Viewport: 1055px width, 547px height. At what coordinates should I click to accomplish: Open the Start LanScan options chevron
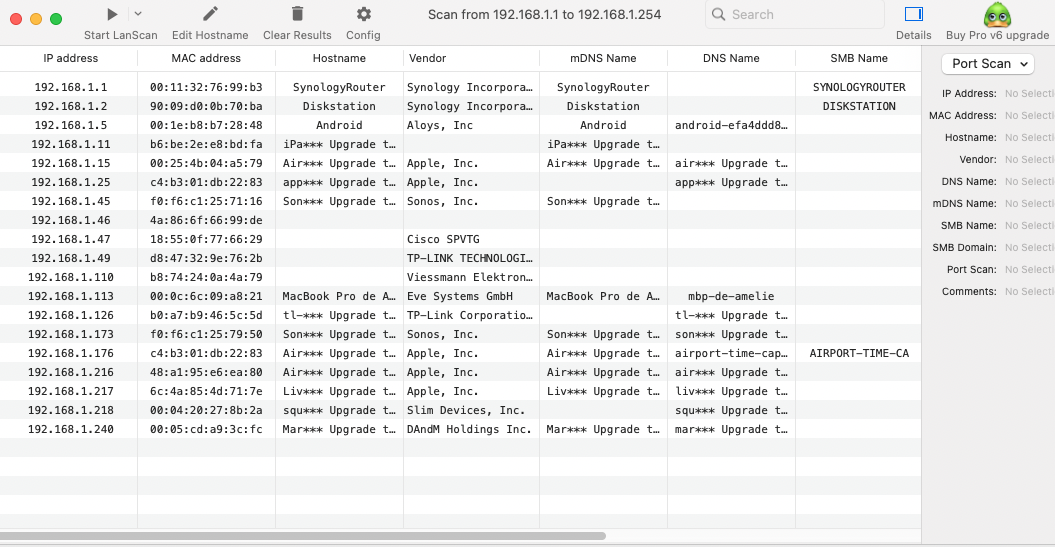(x=137, y=13)
